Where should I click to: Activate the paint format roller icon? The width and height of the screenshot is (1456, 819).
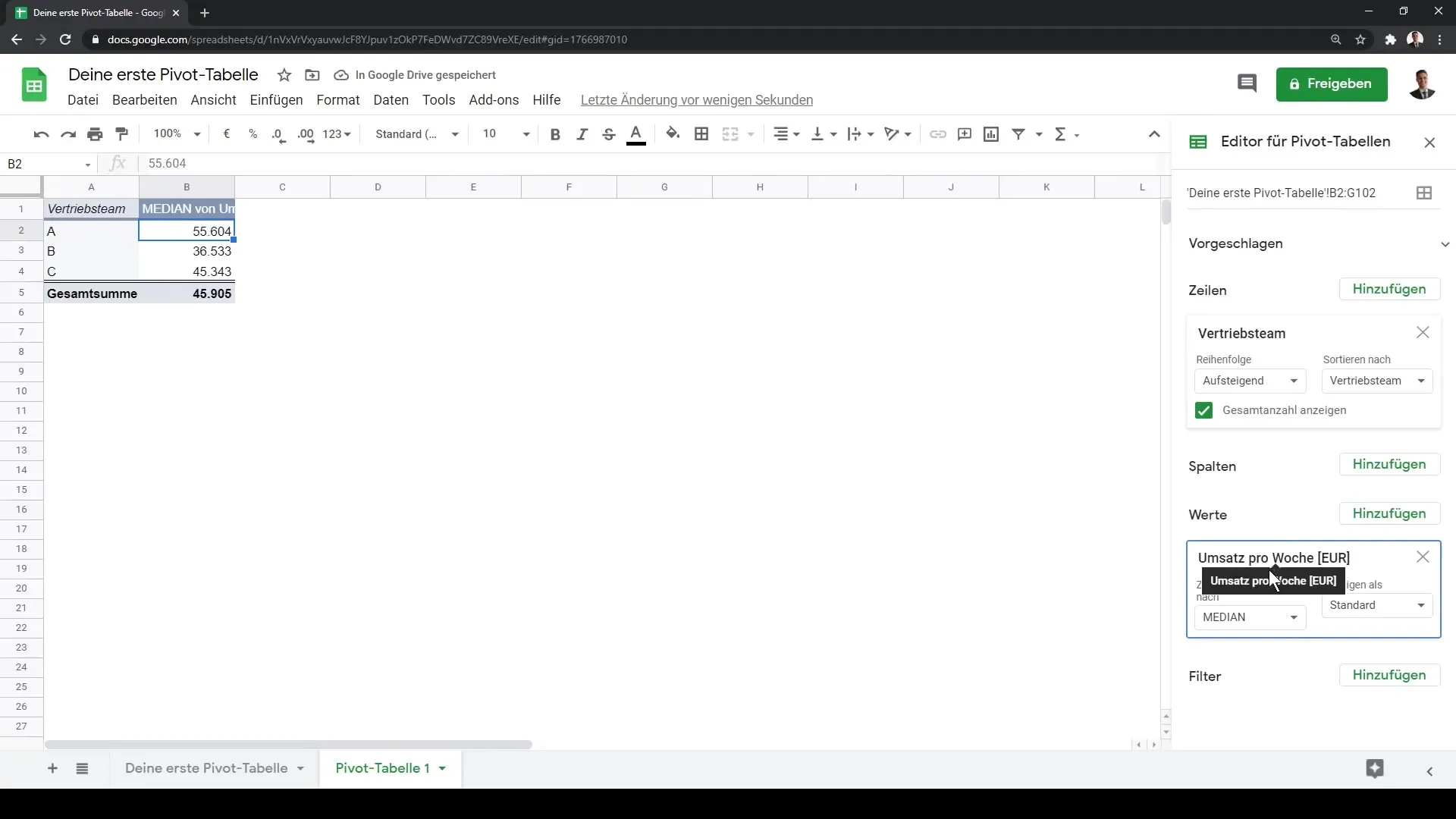point(121,134)
